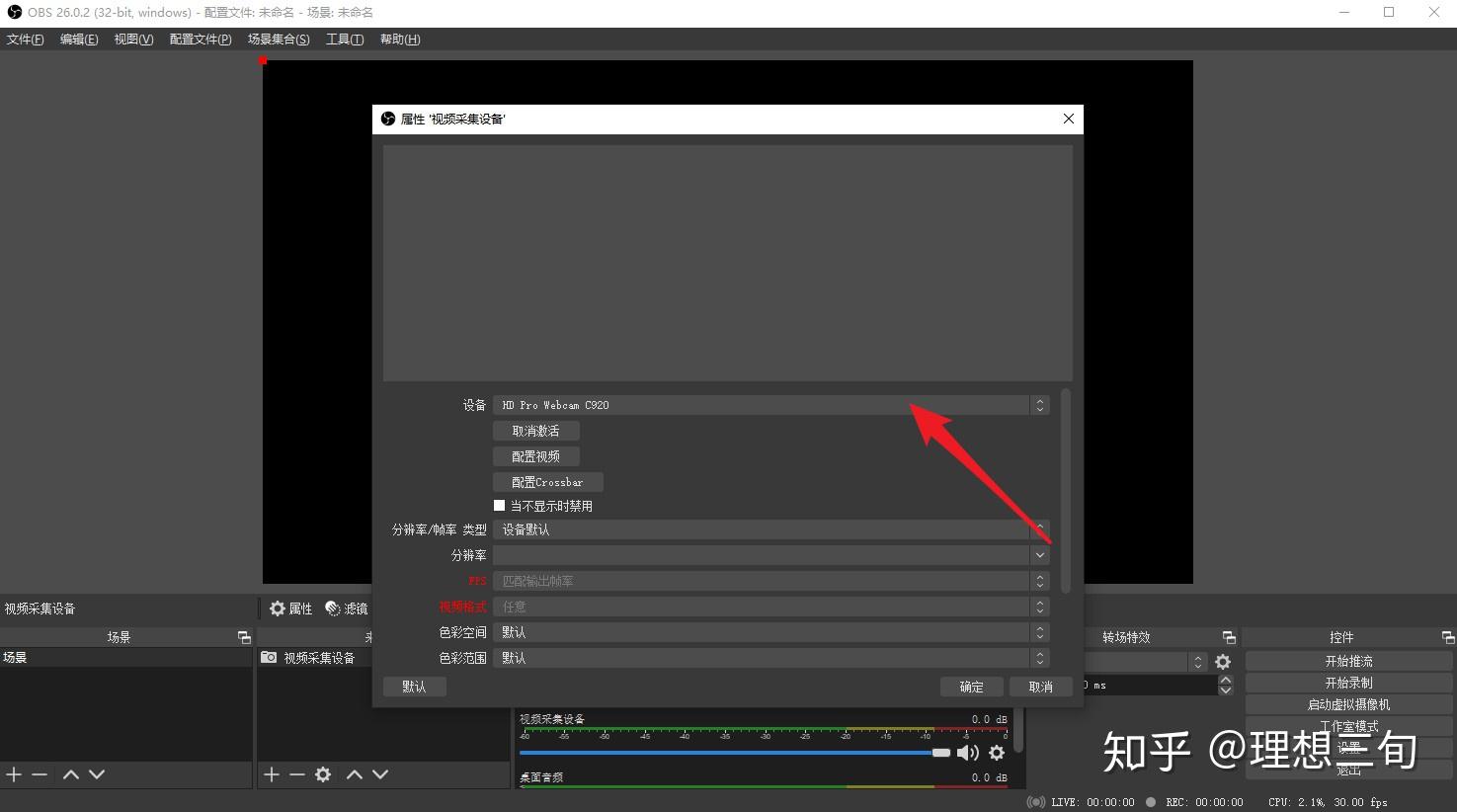Close the 属性 properties dialog
Screen dimensions: 1457x812
[1068, 119]
